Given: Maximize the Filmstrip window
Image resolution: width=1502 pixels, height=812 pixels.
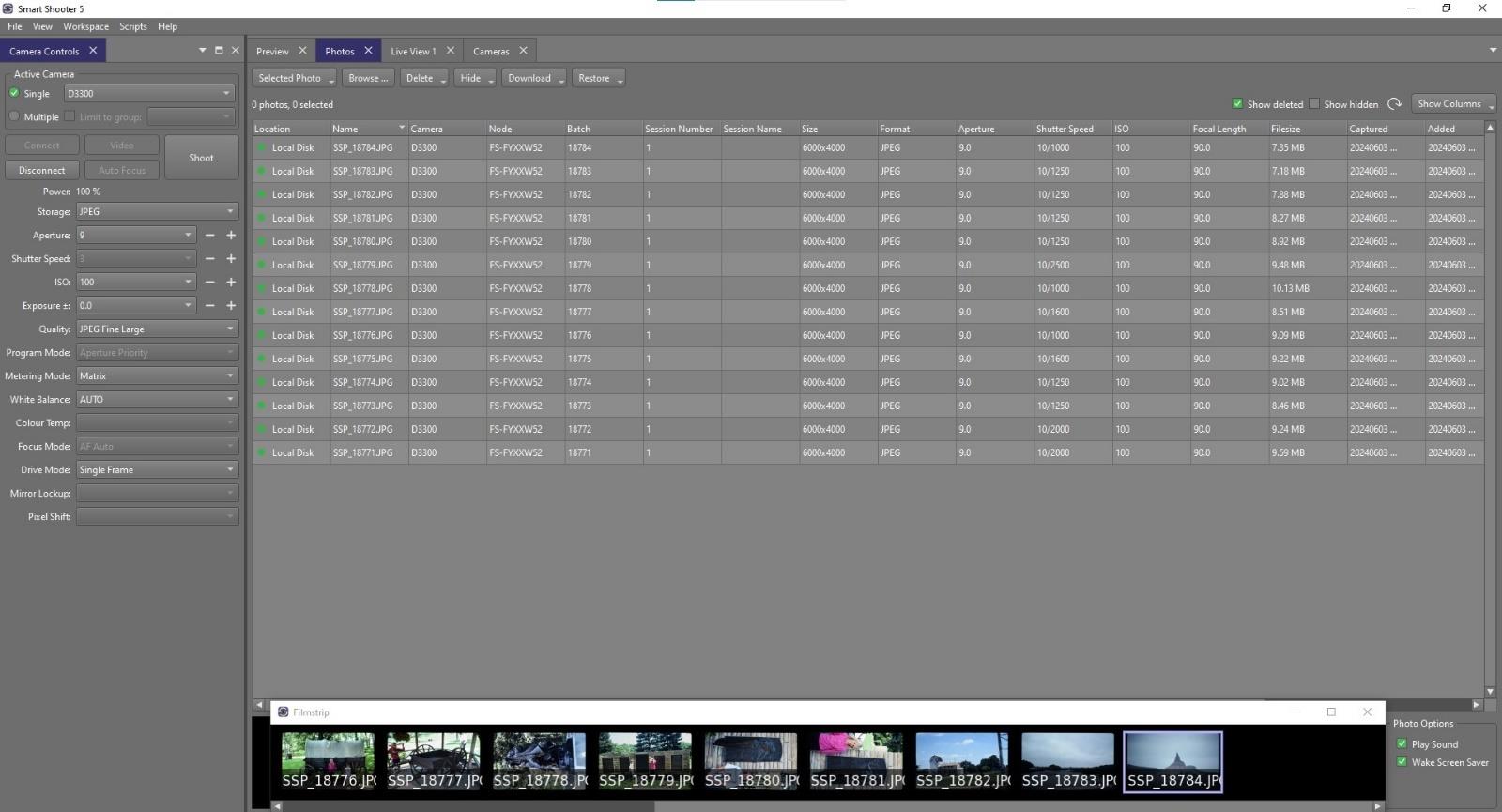Looking at the screenshot, I should (x=1331, y=712).
